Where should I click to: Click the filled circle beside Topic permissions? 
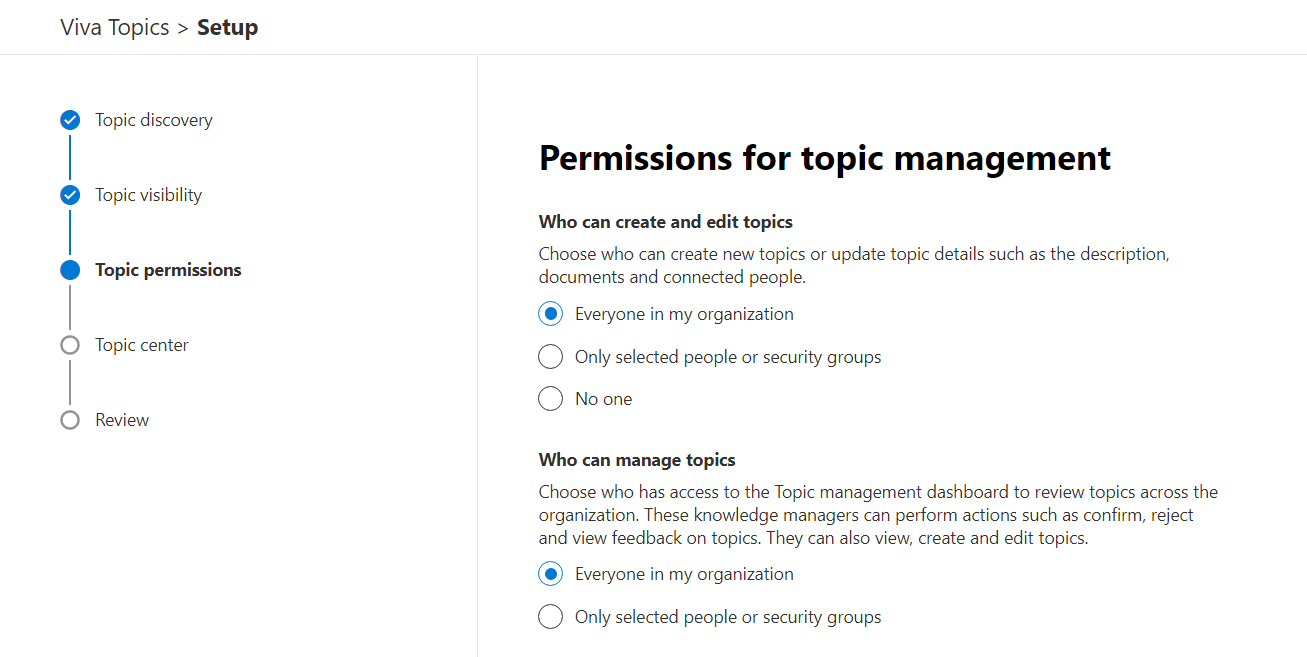70,270
